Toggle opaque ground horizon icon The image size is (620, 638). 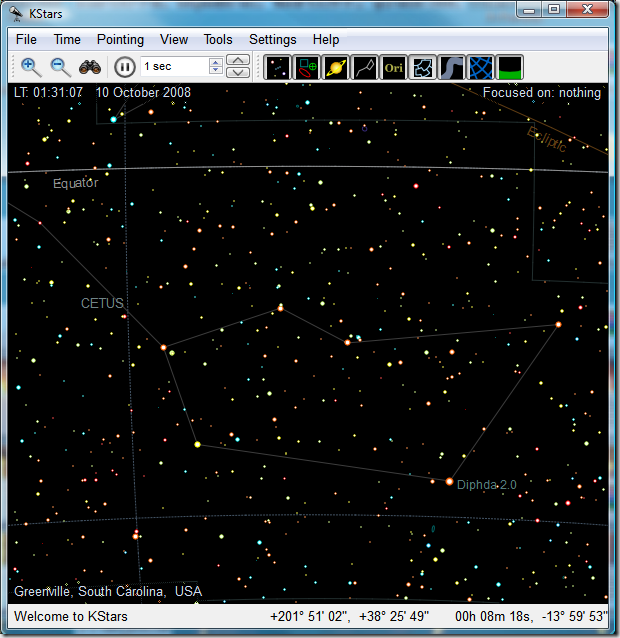(510, 67)
